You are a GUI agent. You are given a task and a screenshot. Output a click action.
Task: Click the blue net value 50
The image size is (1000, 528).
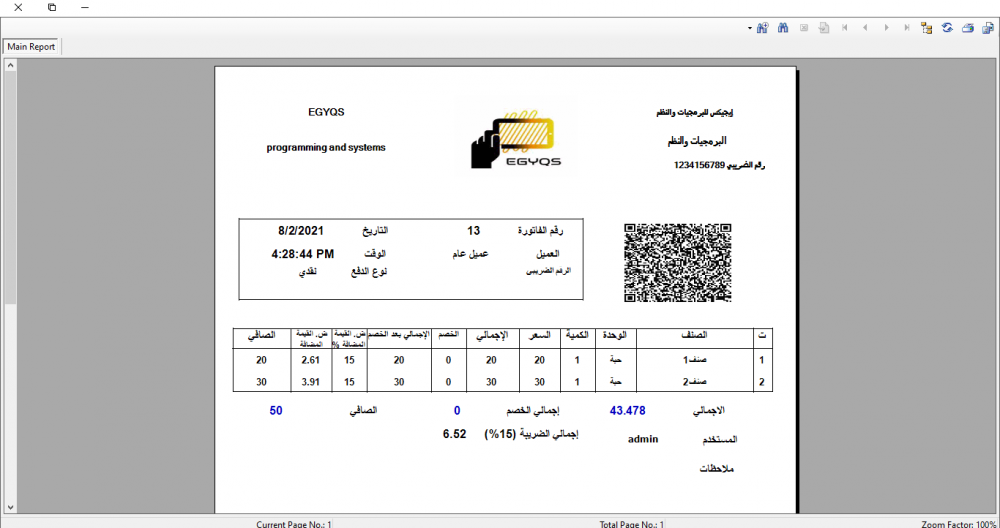(276, 411)
